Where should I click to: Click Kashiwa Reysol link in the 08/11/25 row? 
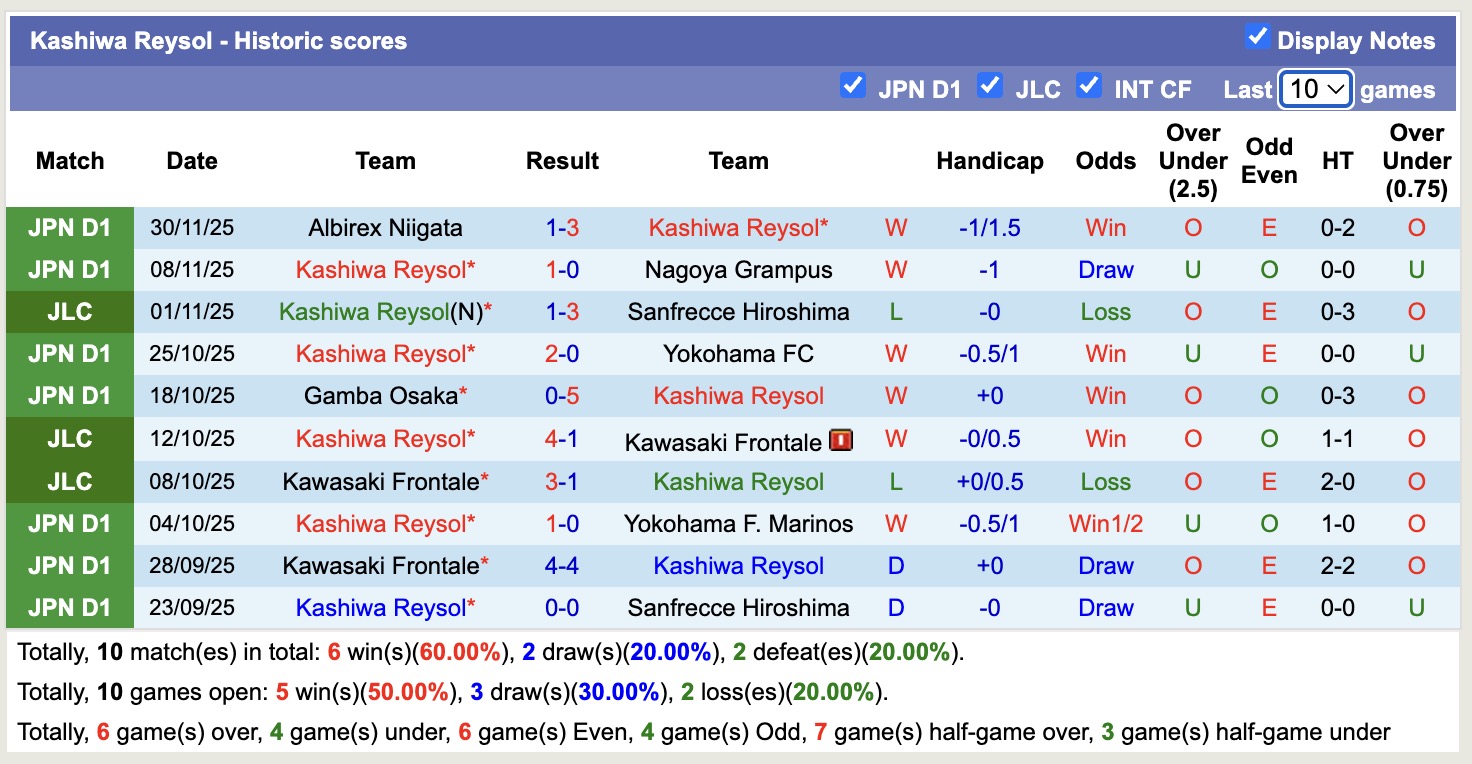(x=385, y=269)
